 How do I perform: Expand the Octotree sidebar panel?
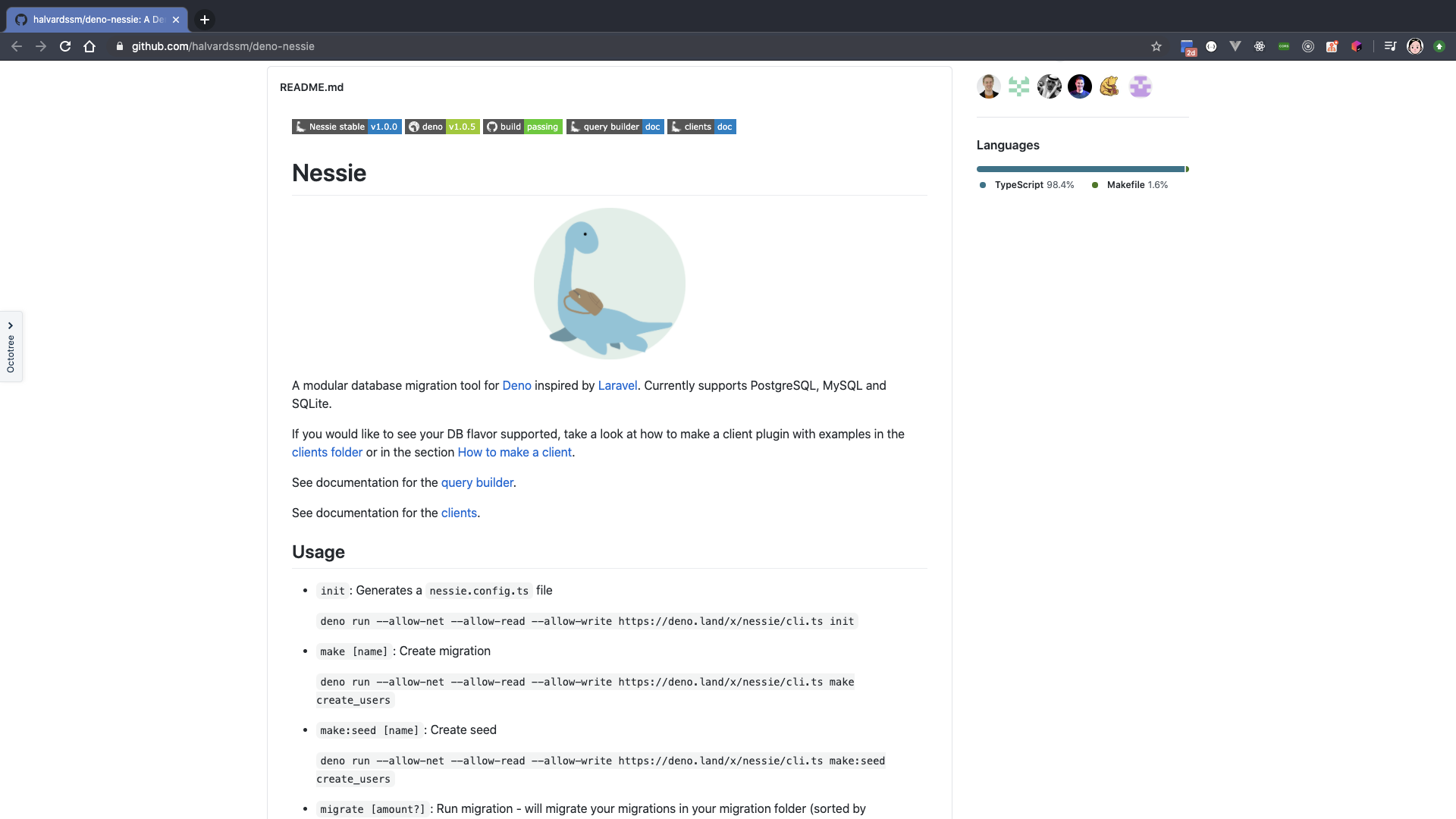[x=11, y=347]
